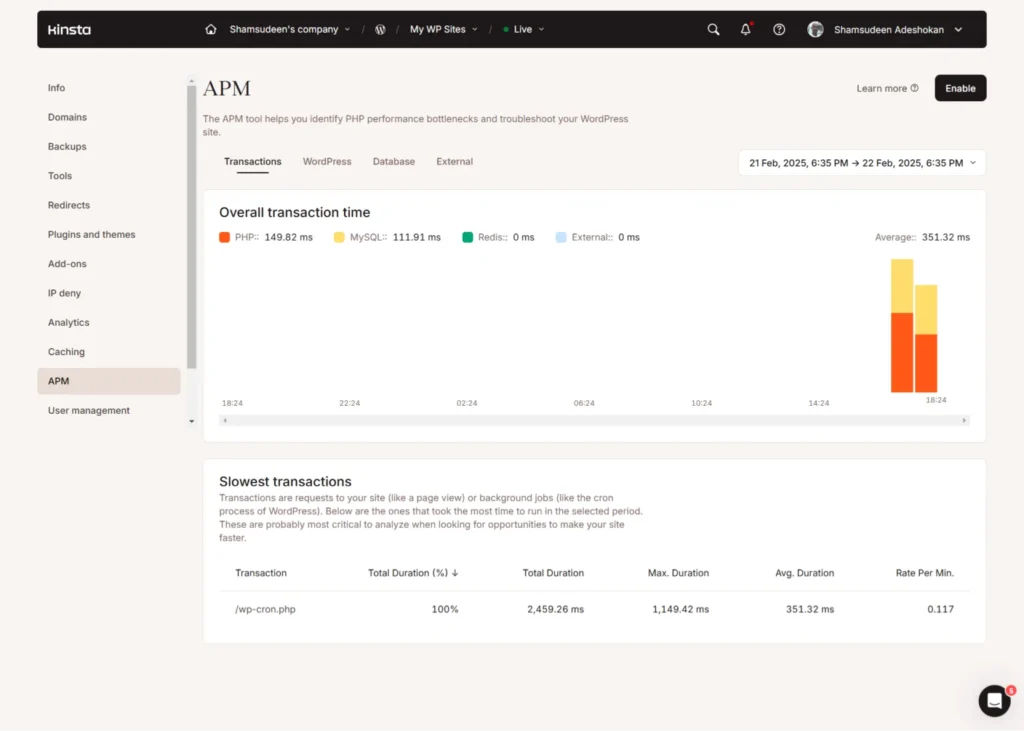Open the search icon in the top bar
The height and width of the screenshot is (731, 1024).
(713, 29)
